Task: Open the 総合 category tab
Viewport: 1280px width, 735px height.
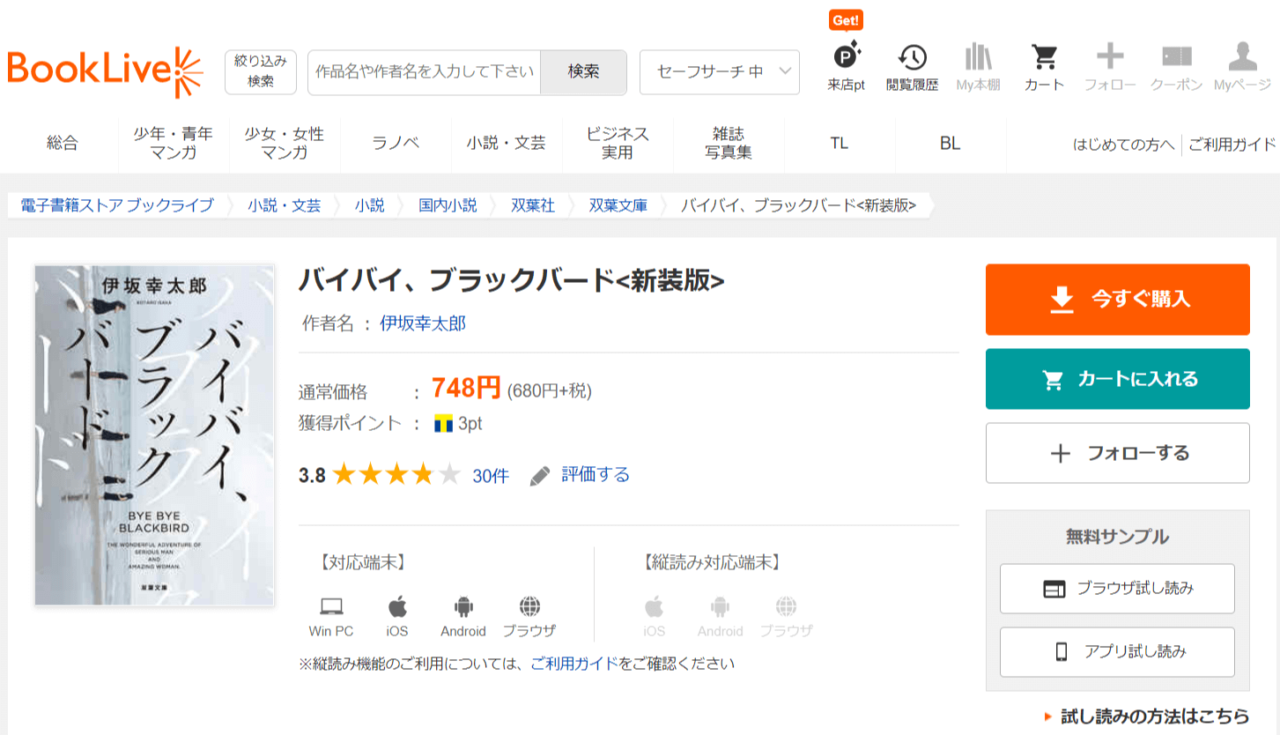Action: pos(62,143)
